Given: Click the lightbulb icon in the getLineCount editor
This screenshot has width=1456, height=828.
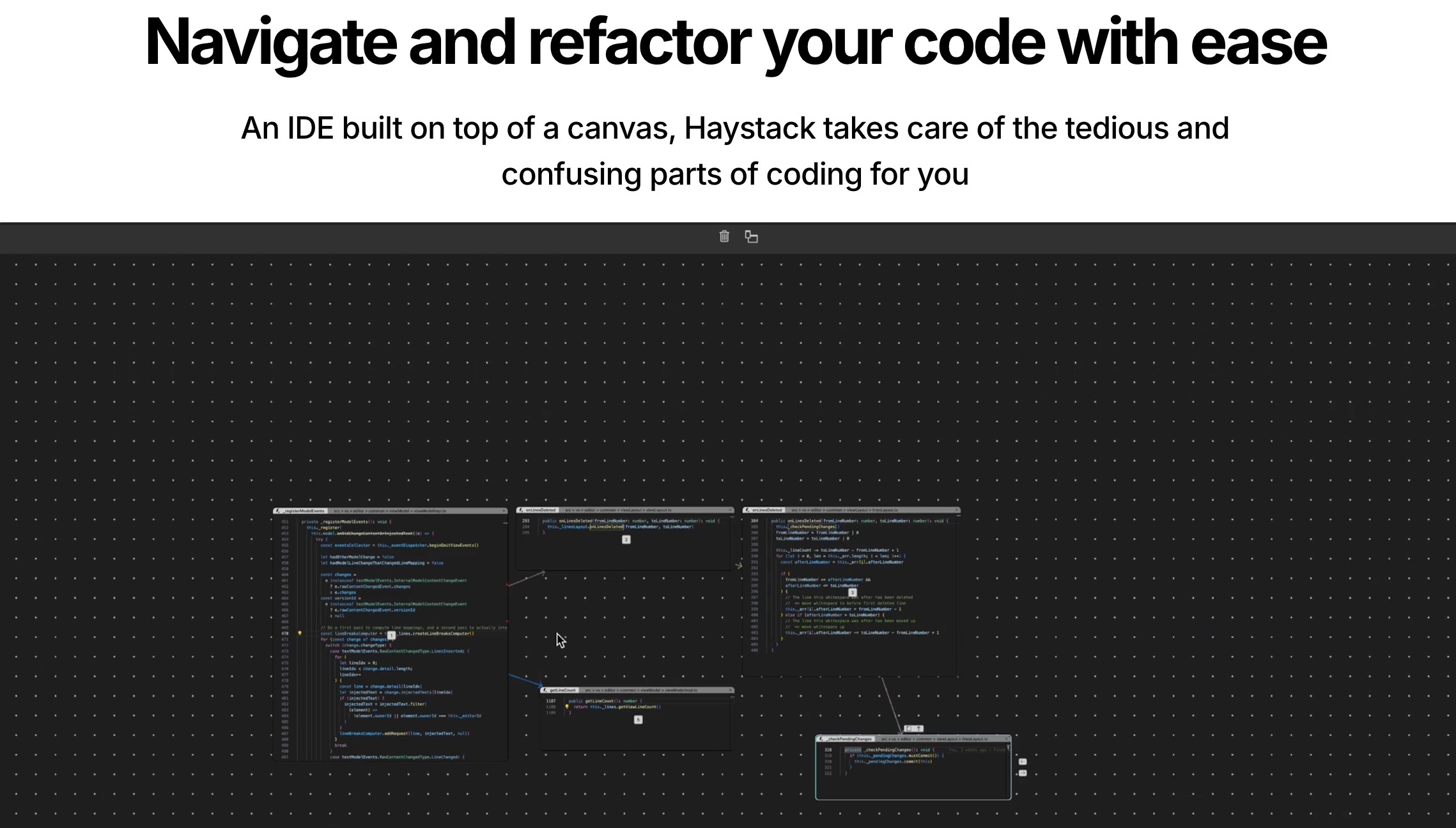Looking at the screenshot, I should [567, 707].
